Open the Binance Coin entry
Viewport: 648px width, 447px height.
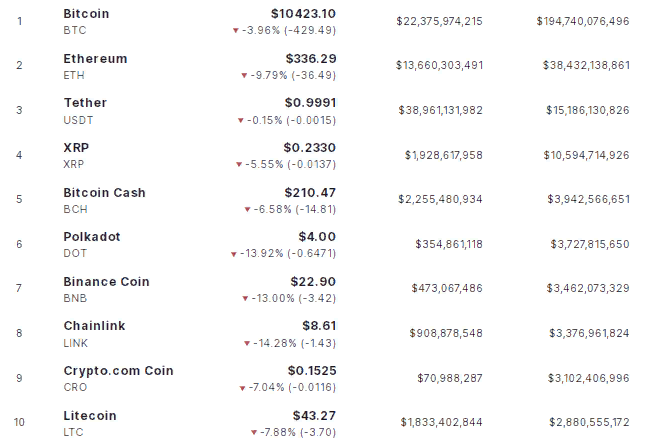click(106, 281)
